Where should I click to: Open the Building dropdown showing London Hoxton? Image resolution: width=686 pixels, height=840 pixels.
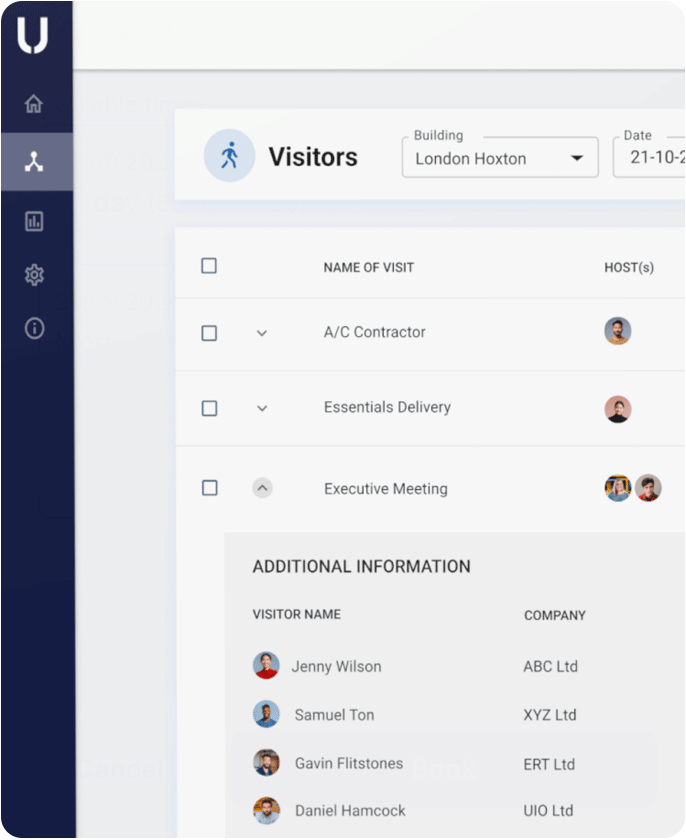pos(500,157)
